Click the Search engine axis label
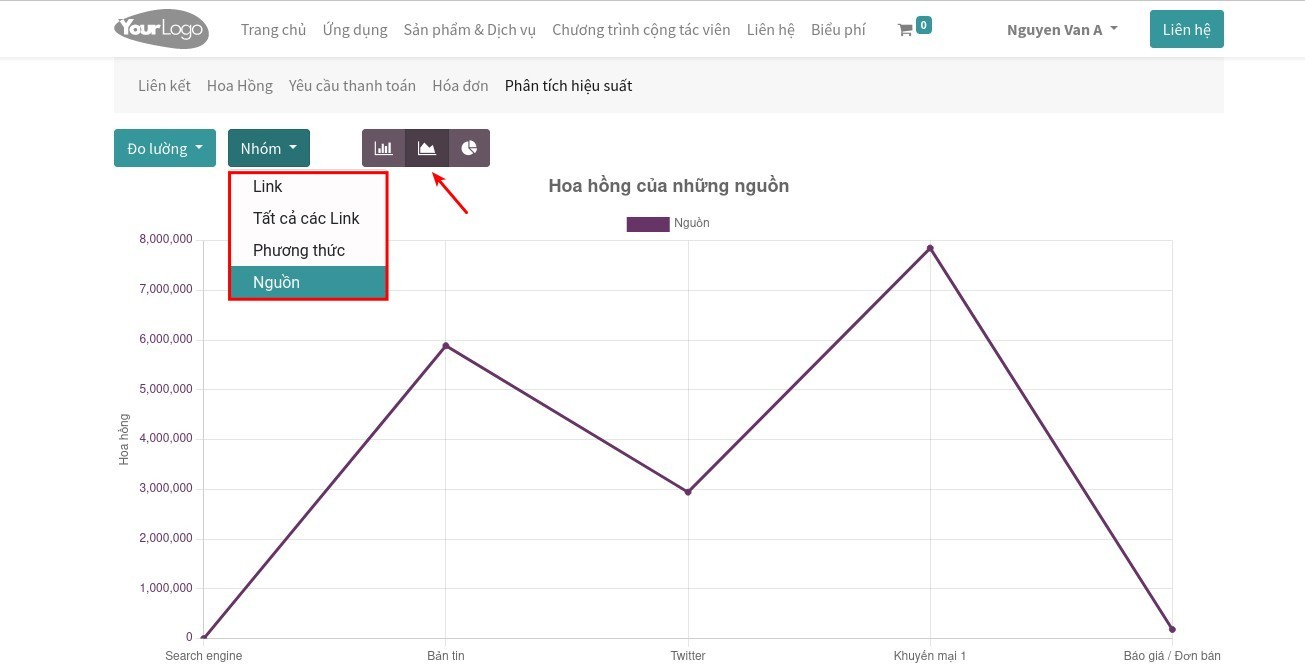 (204, 656)
